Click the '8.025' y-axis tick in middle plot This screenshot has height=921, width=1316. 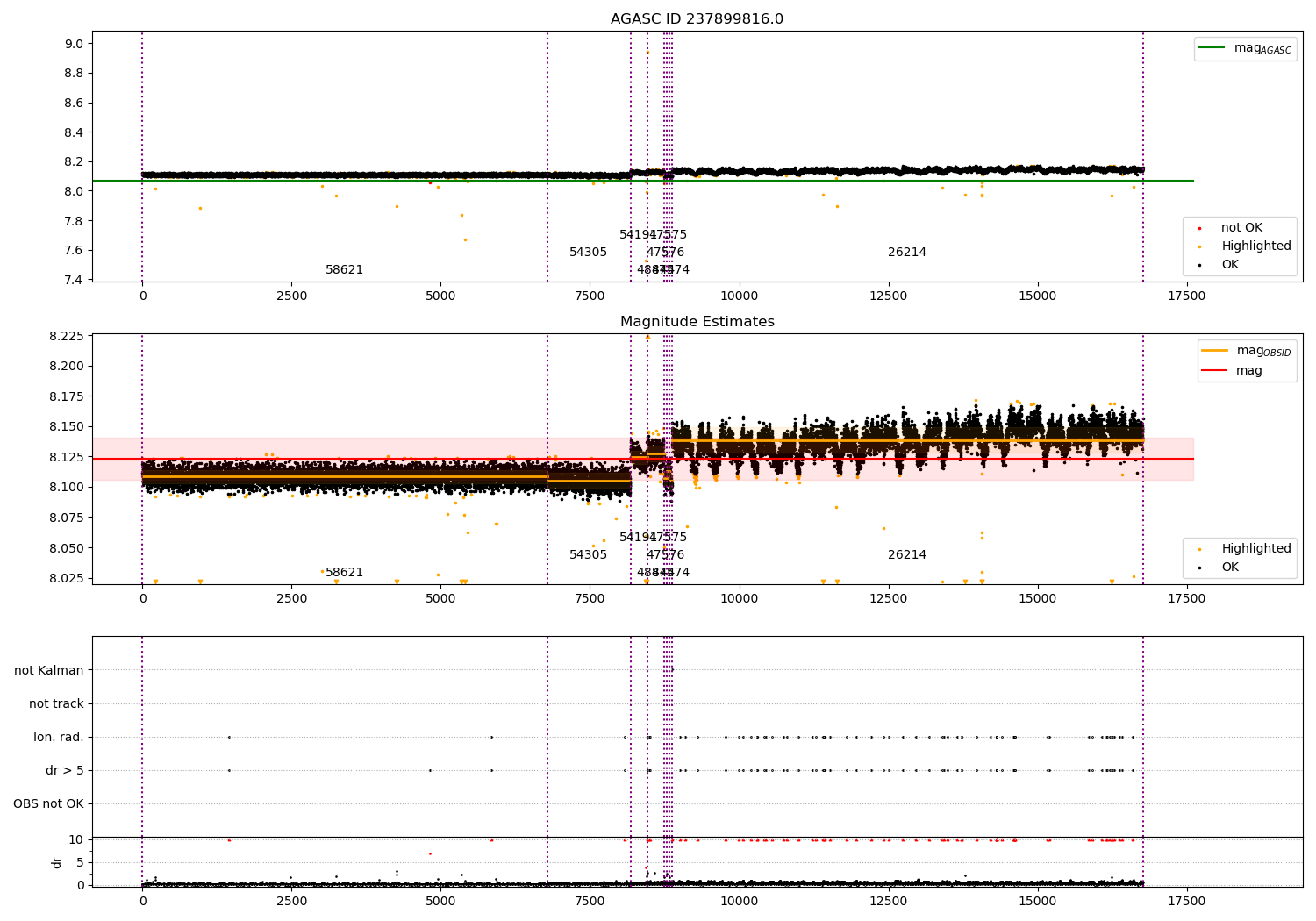coord(68,578)
